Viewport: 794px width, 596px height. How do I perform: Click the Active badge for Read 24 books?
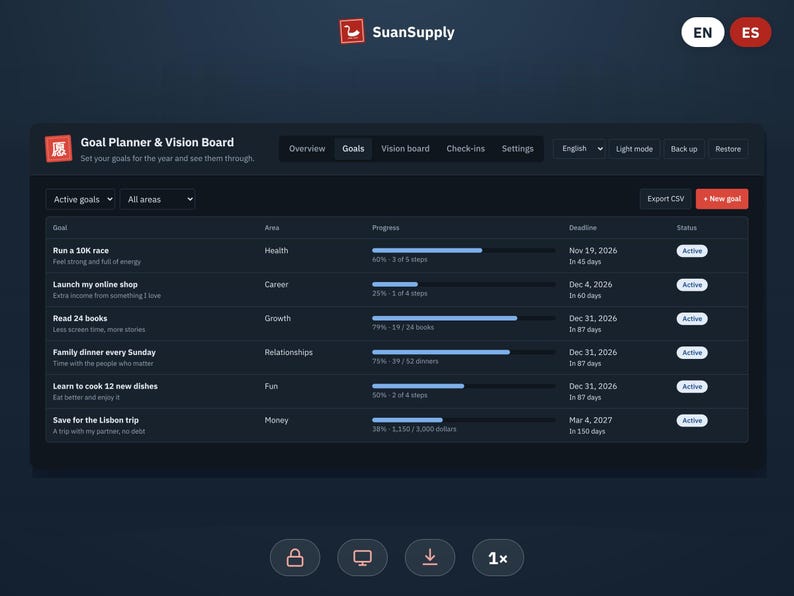pos(692,319)
